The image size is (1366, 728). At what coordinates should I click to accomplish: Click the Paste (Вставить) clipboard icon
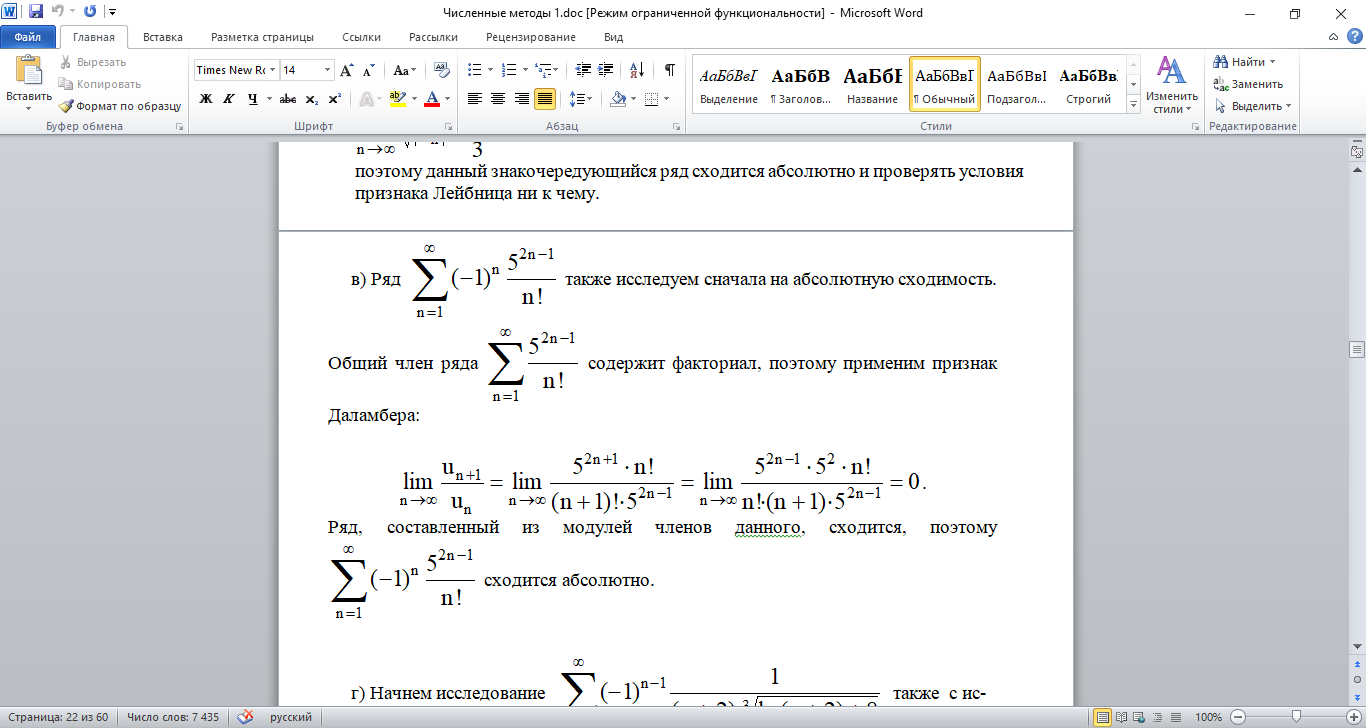29,72
